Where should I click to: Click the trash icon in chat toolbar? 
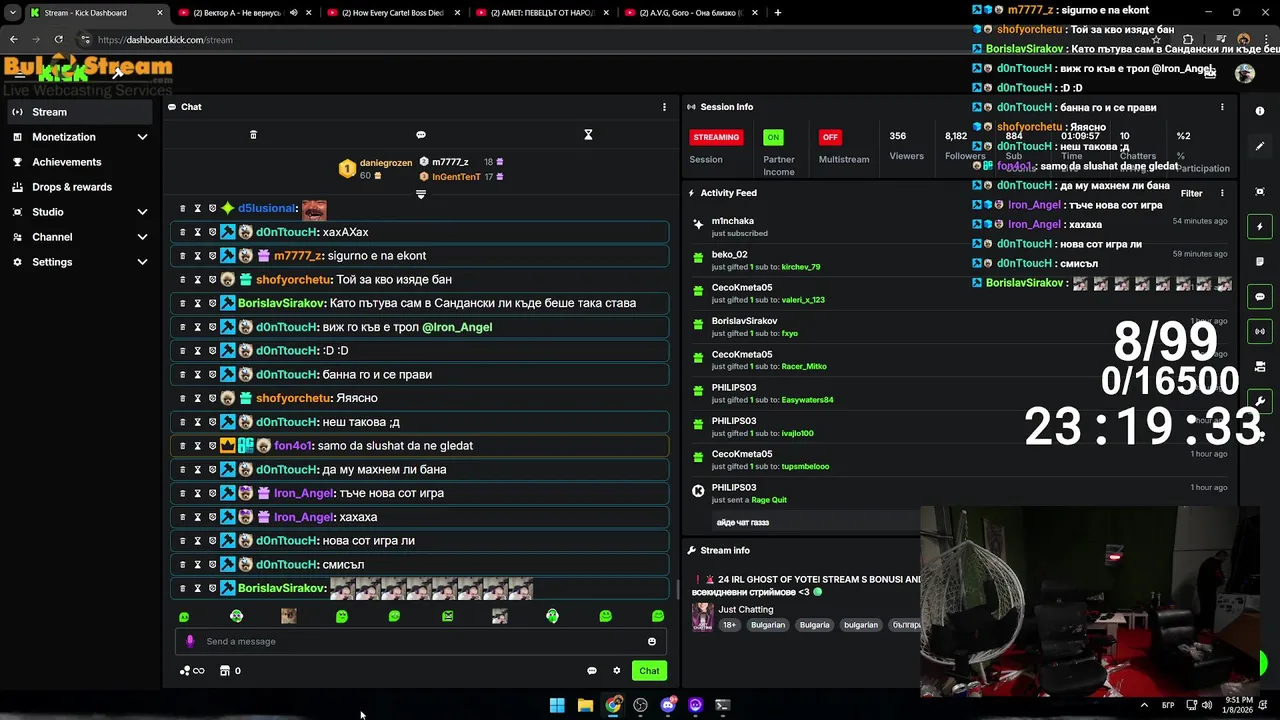(x=253, y=135)
